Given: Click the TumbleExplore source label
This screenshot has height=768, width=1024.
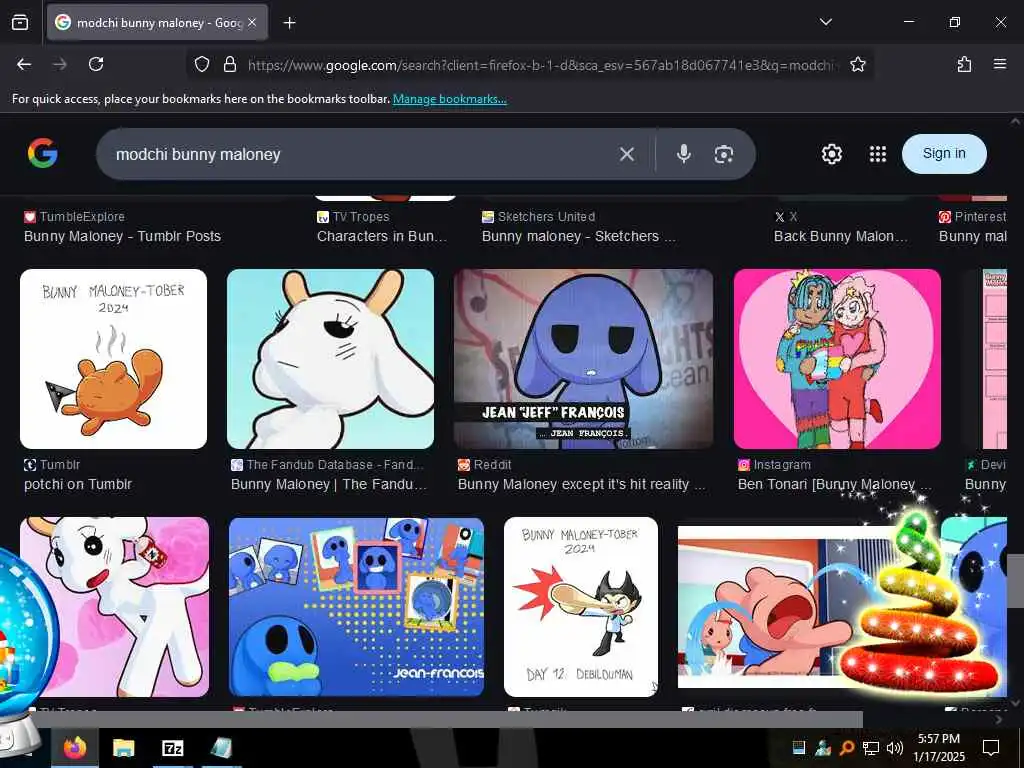Looking at the screenshot, I should [82, 217].
